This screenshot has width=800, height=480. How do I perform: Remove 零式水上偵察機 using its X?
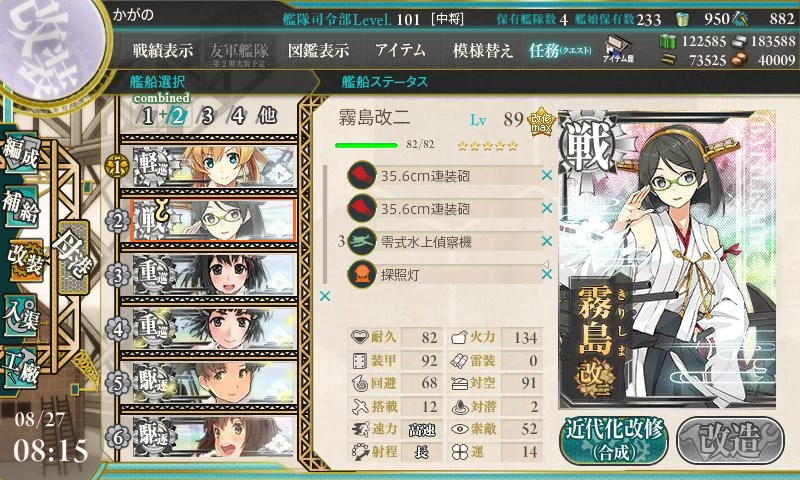pyautogui.click(x=547, y=241)
